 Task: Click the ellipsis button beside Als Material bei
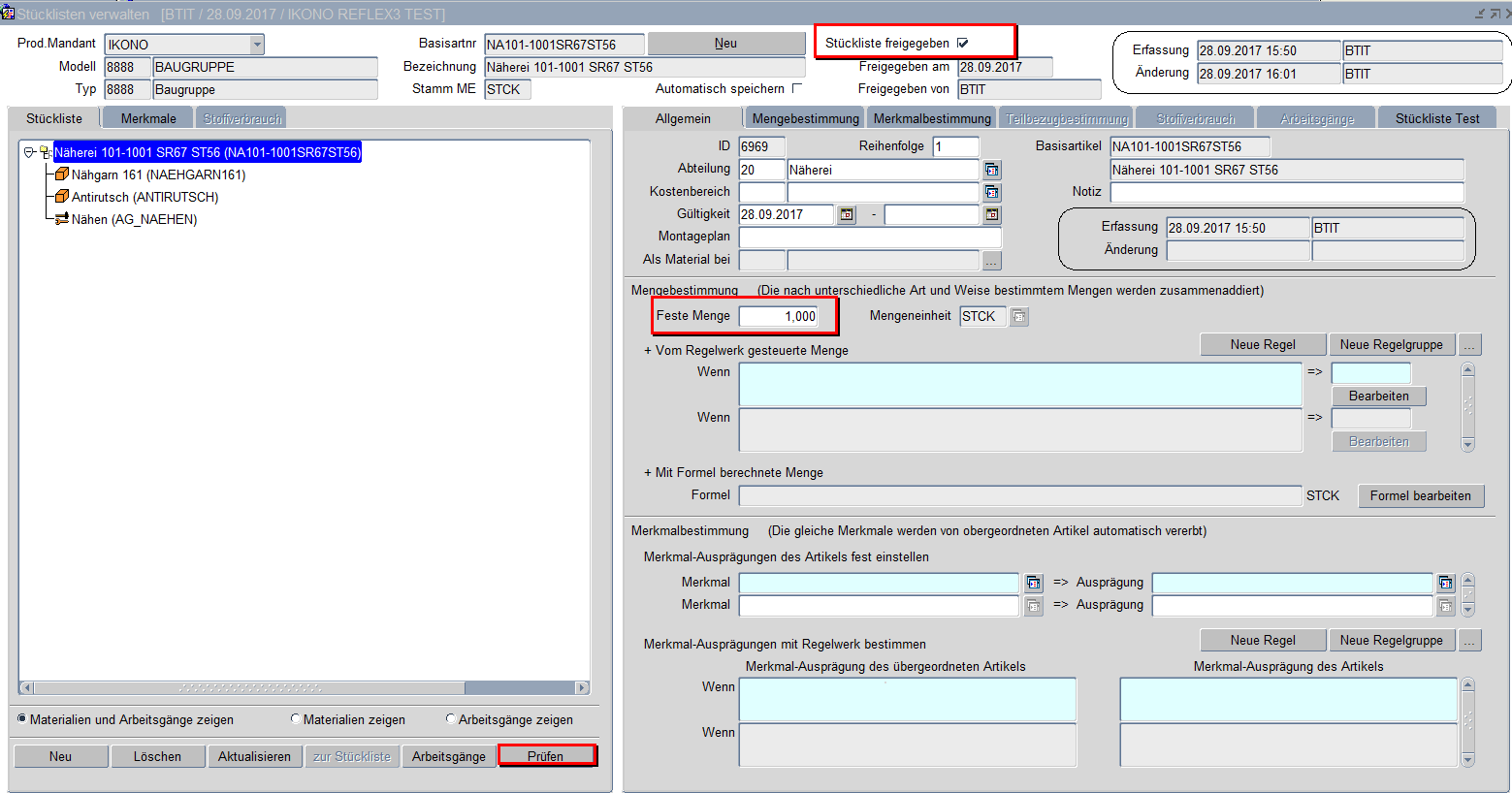[x=990, y=260]
